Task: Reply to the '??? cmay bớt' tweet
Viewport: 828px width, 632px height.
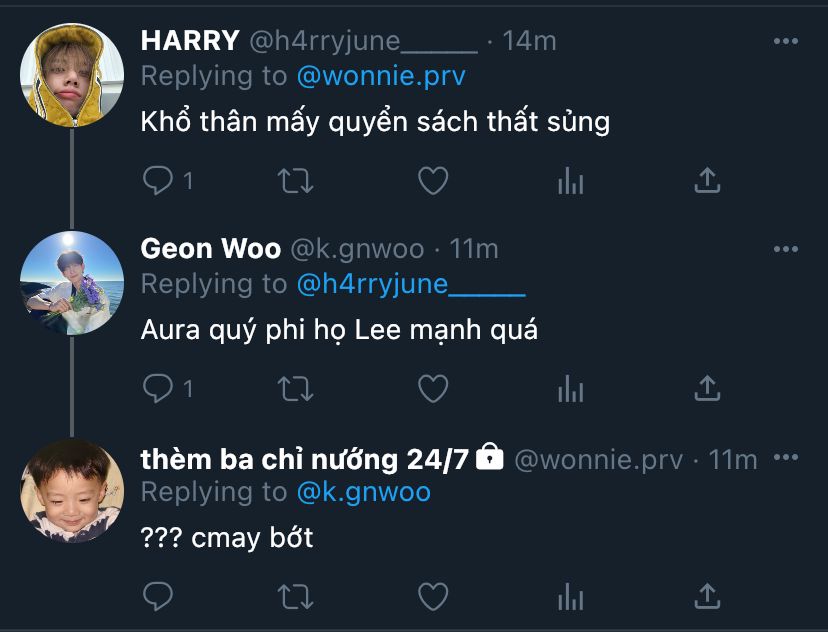Action: point(158,597)
